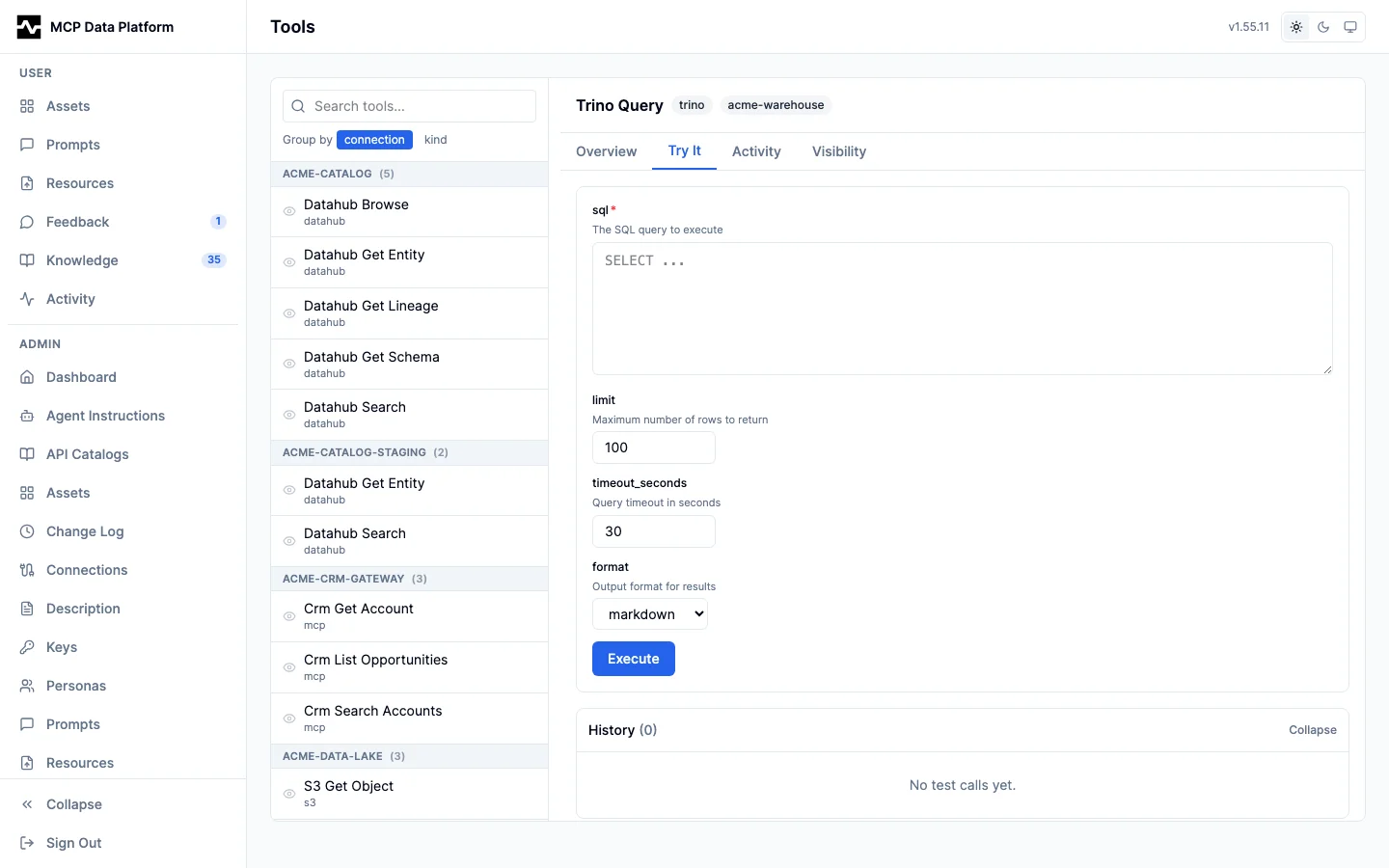1389x868 pixels.
Task: Click the Execute button
Action: [634, 659]
